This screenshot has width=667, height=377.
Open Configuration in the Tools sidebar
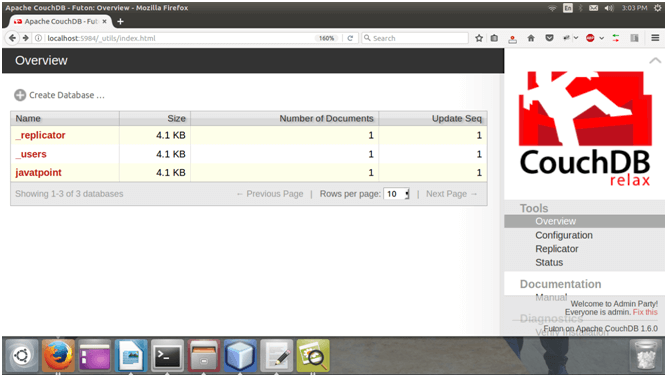click(564, 235)
